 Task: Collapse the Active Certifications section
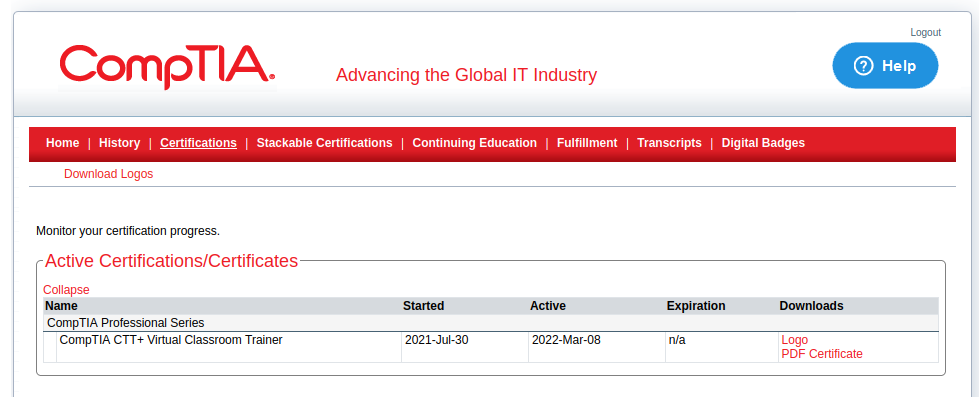tap(66, 290)
